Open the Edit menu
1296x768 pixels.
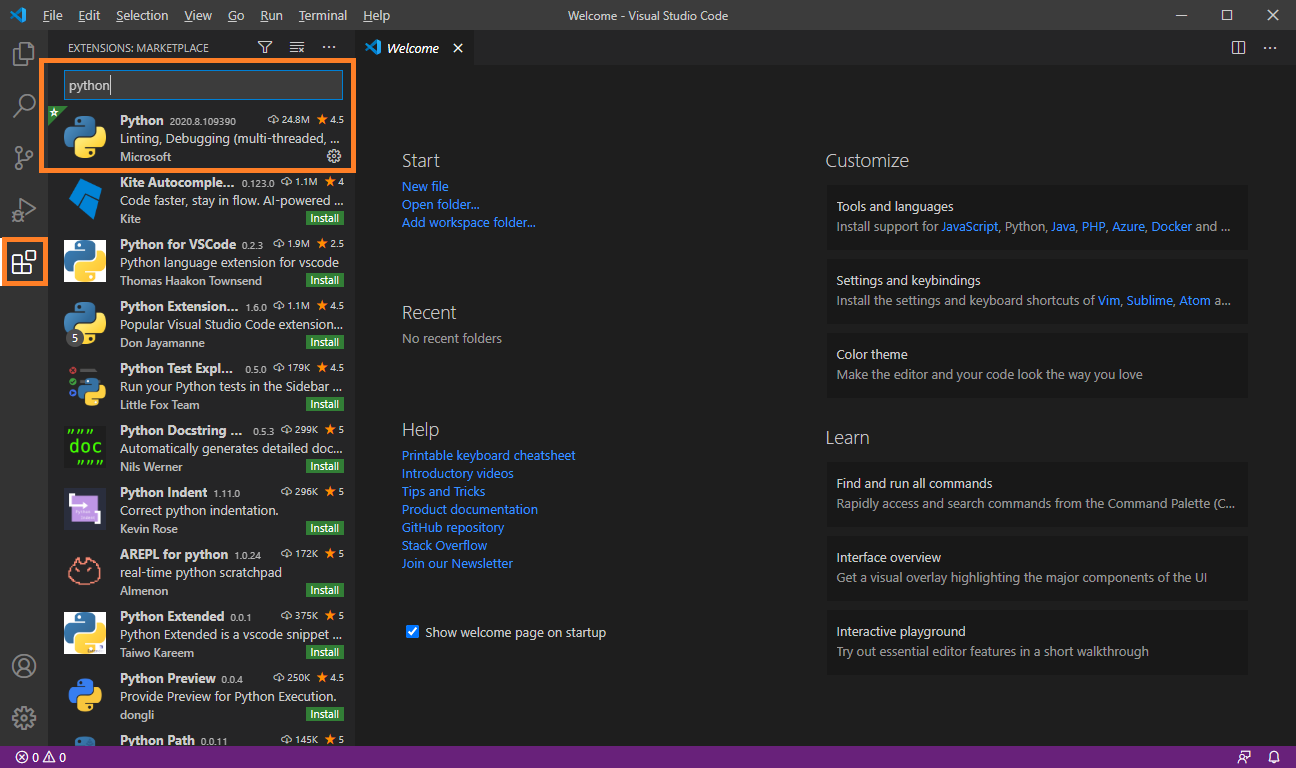coord(89,15)
